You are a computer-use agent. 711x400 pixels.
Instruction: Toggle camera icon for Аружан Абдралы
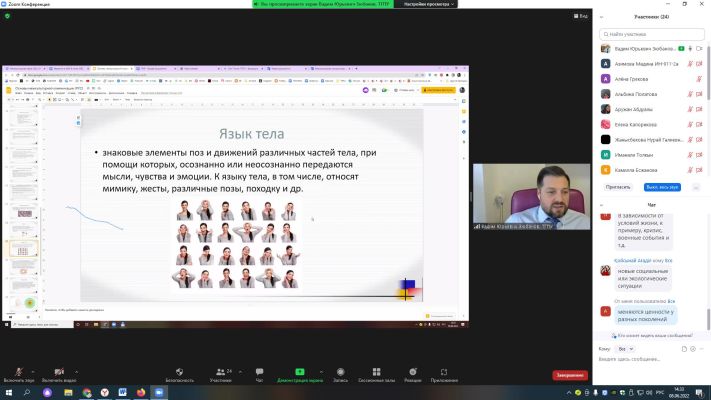[x=699, y=109]
